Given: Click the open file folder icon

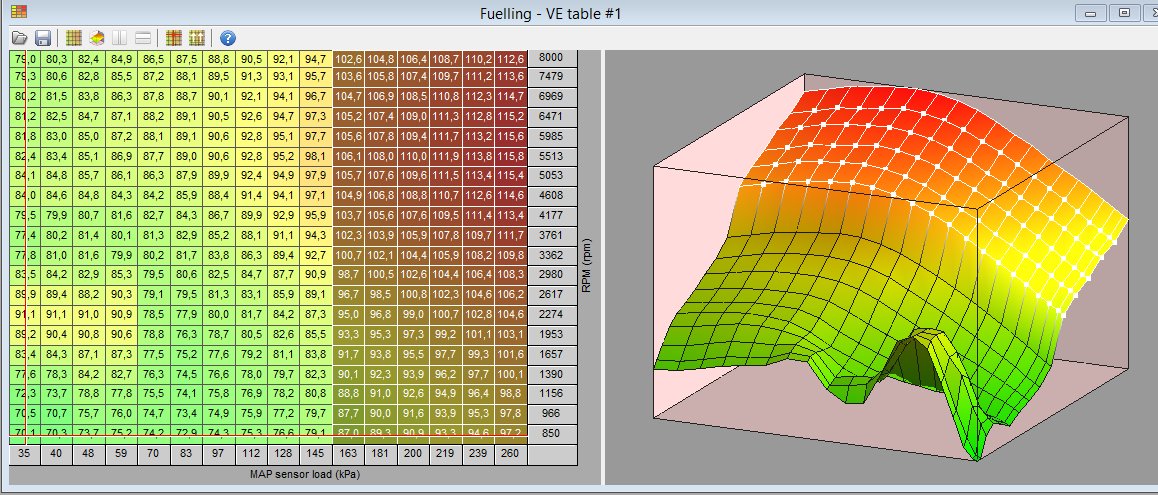Looking at the screenshot, I should click(19, 38).
